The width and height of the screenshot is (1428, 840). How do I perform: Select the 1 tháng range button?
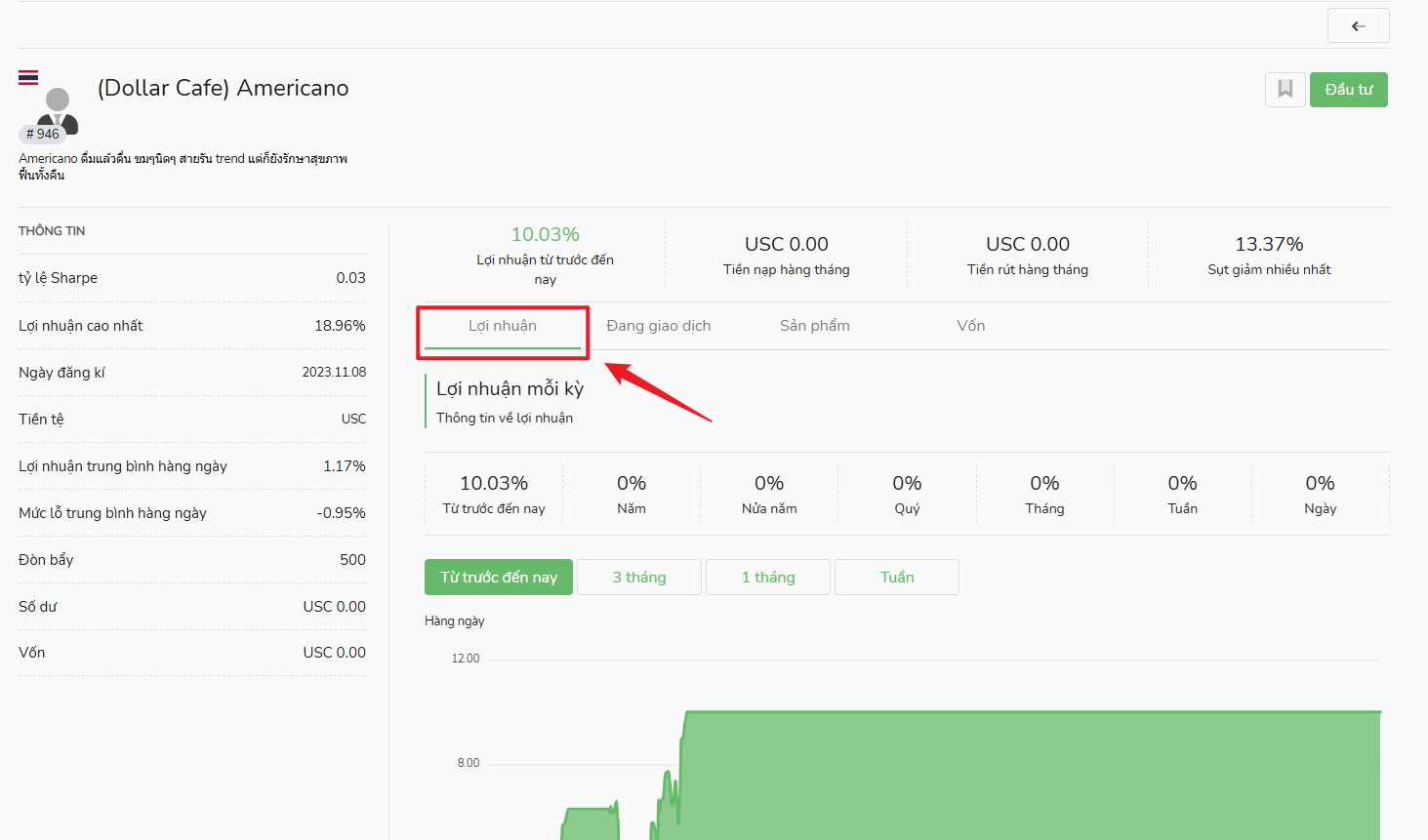tap(768, 578)
